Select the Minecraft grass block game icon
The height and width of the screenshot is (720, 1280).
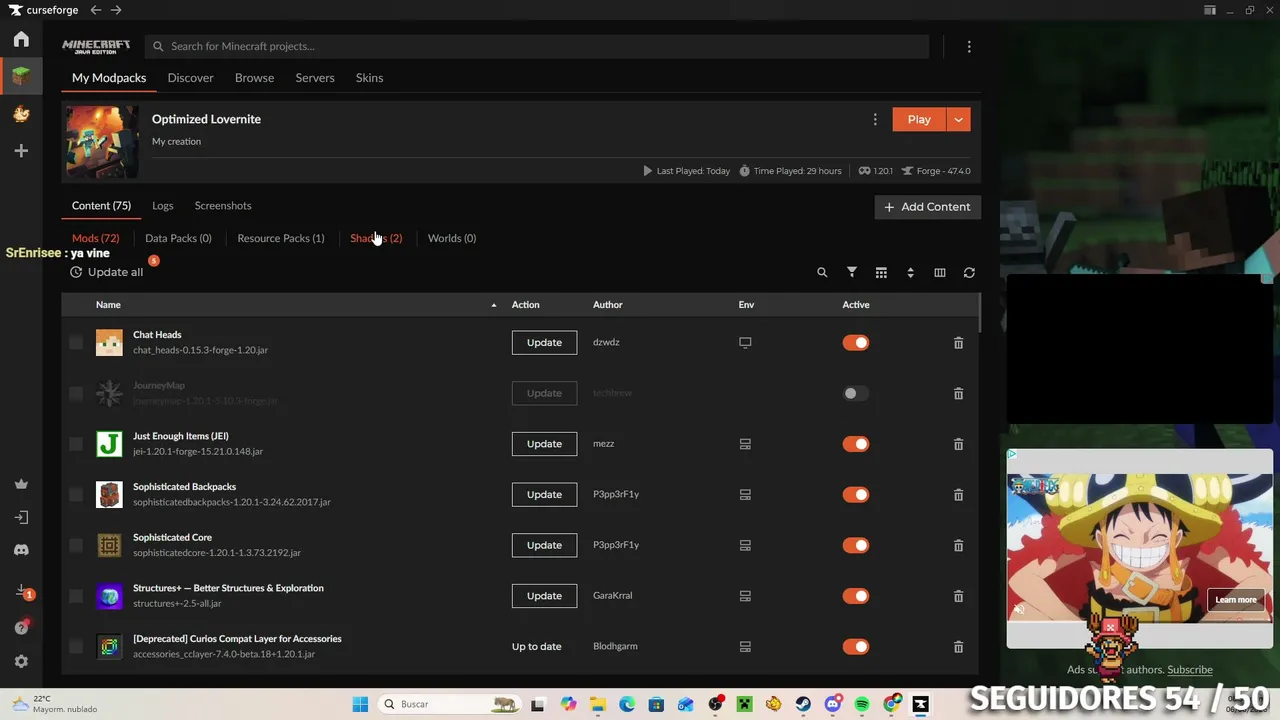click(x=21, y=76)
